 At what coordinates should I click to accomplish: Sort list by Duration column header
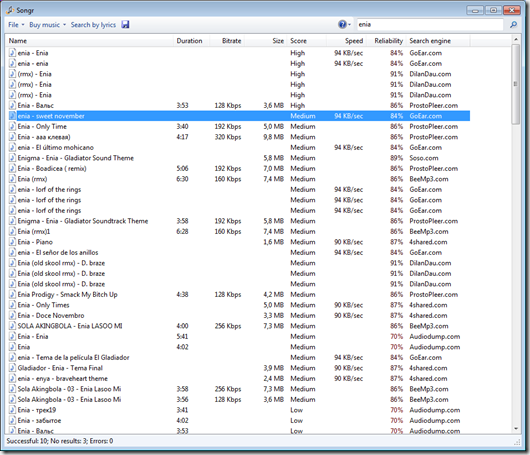coord(191,41)
